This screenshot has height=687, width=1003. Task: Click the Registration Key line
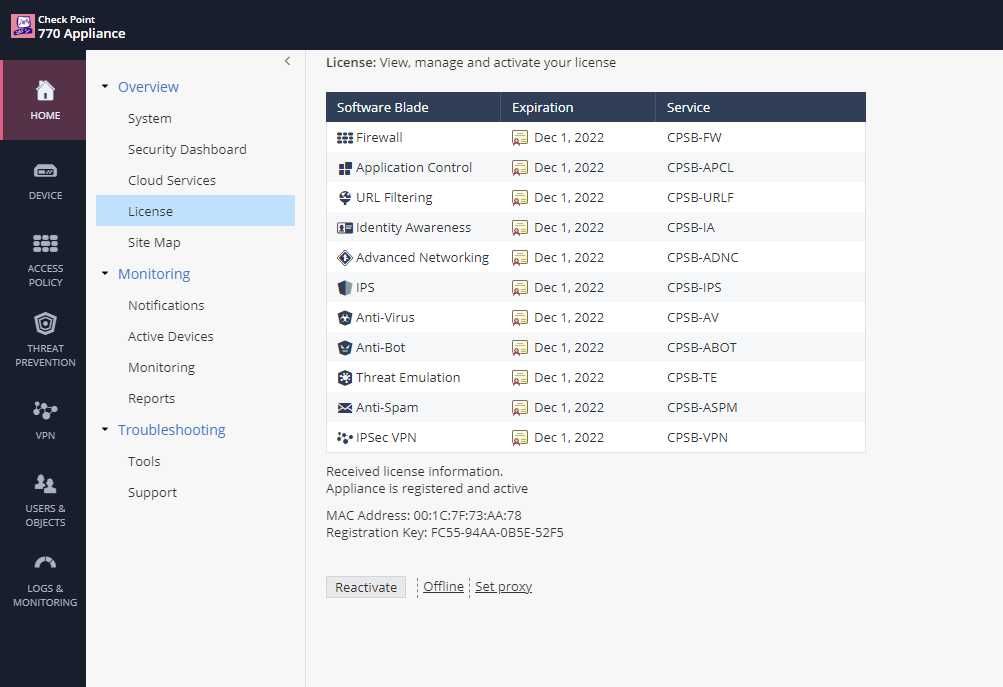(445, 533)
